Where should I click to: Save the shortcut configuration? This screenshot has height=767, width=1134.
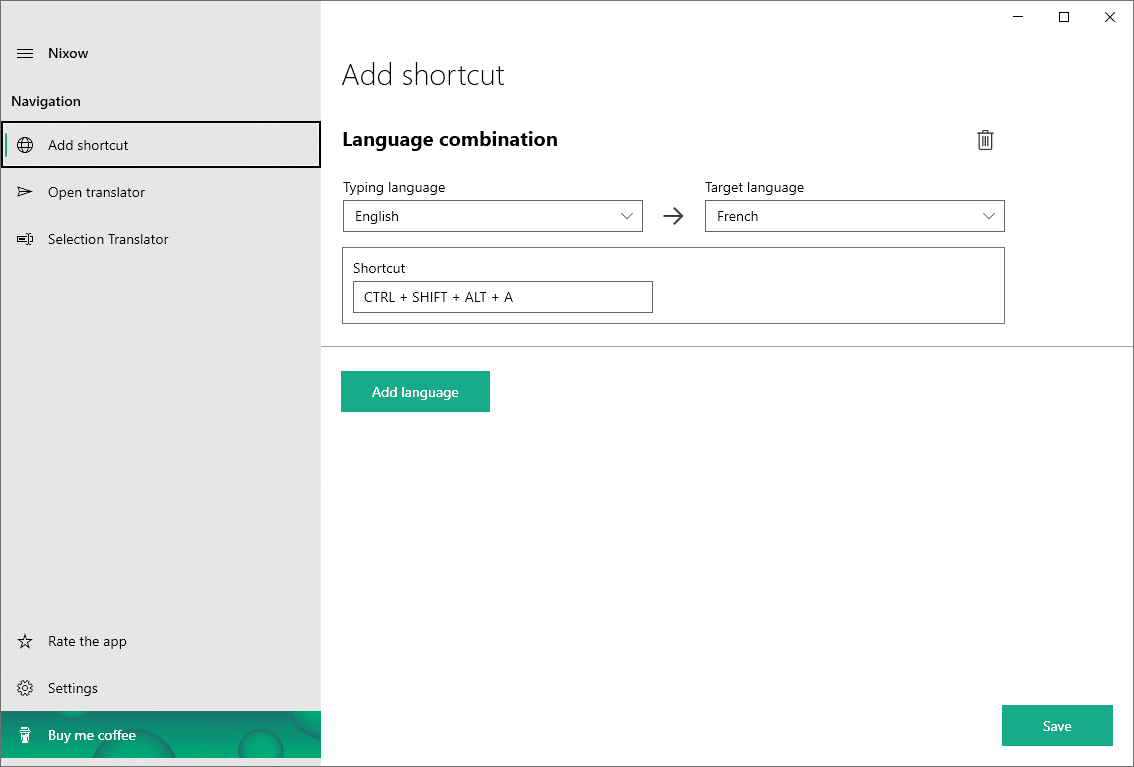(x=1056, y=726)
